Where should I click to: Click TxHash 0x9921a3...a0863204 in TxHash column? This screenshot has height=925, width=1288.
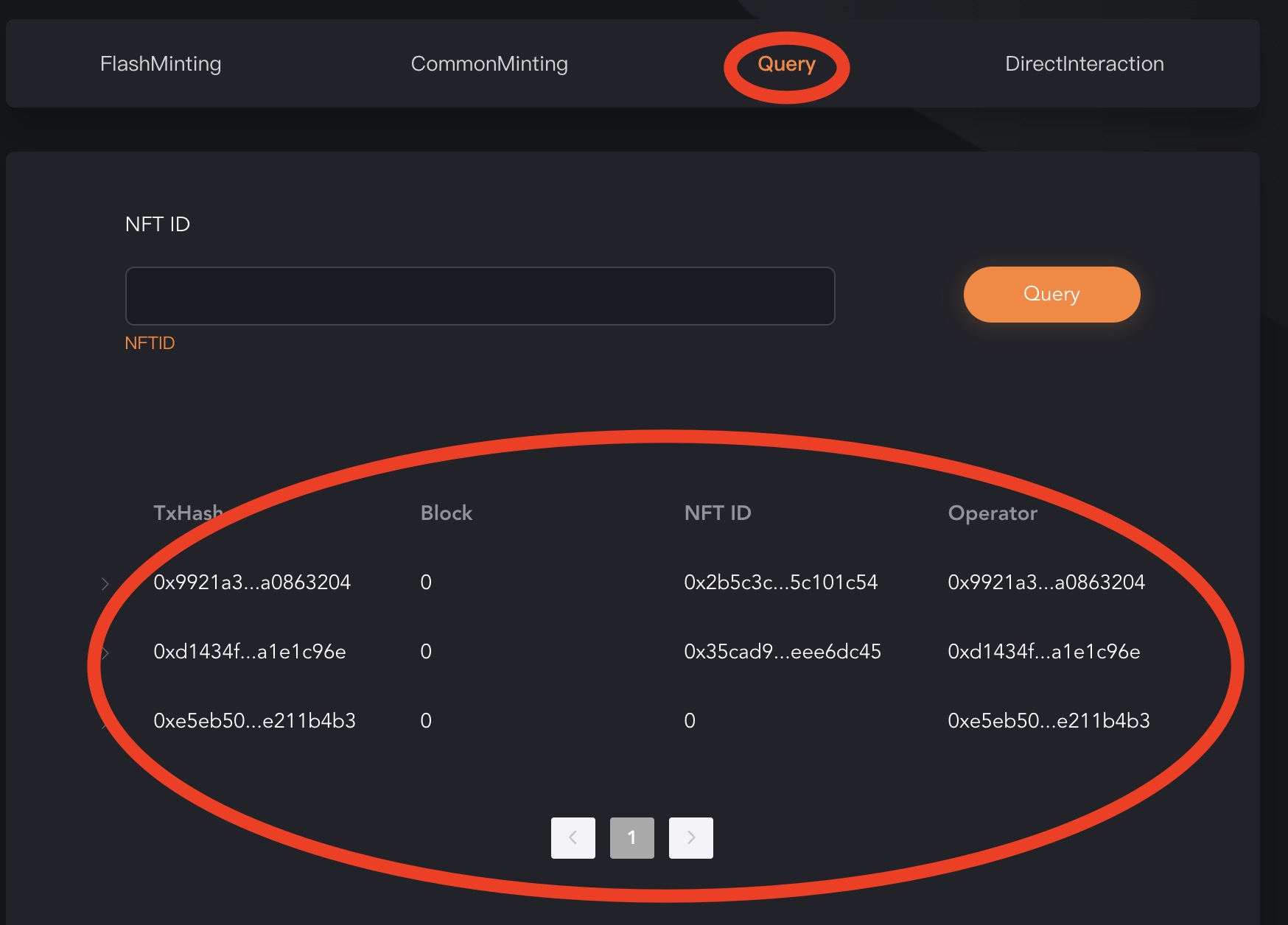pyautogui.click(x=252, y=583)
